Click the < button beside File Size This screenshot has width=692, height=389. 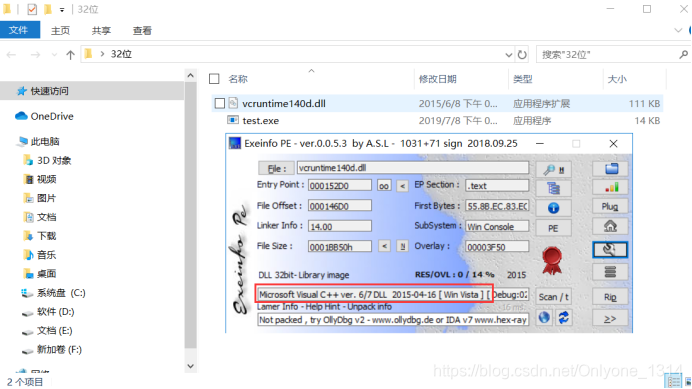(384, 246)
